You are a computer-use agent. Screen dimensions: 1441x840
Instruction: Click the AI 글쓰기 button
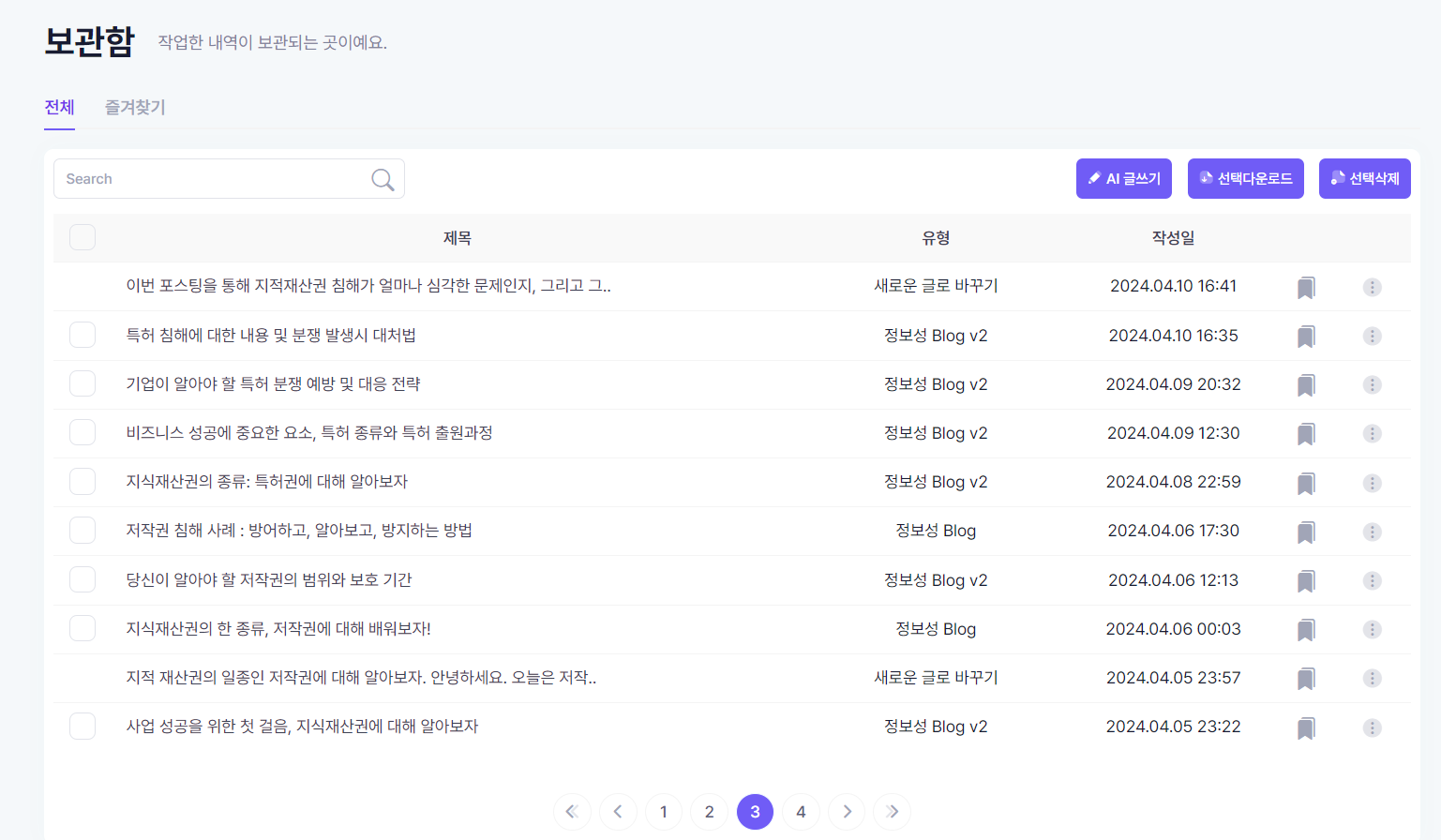click(x=1123, y=178)
